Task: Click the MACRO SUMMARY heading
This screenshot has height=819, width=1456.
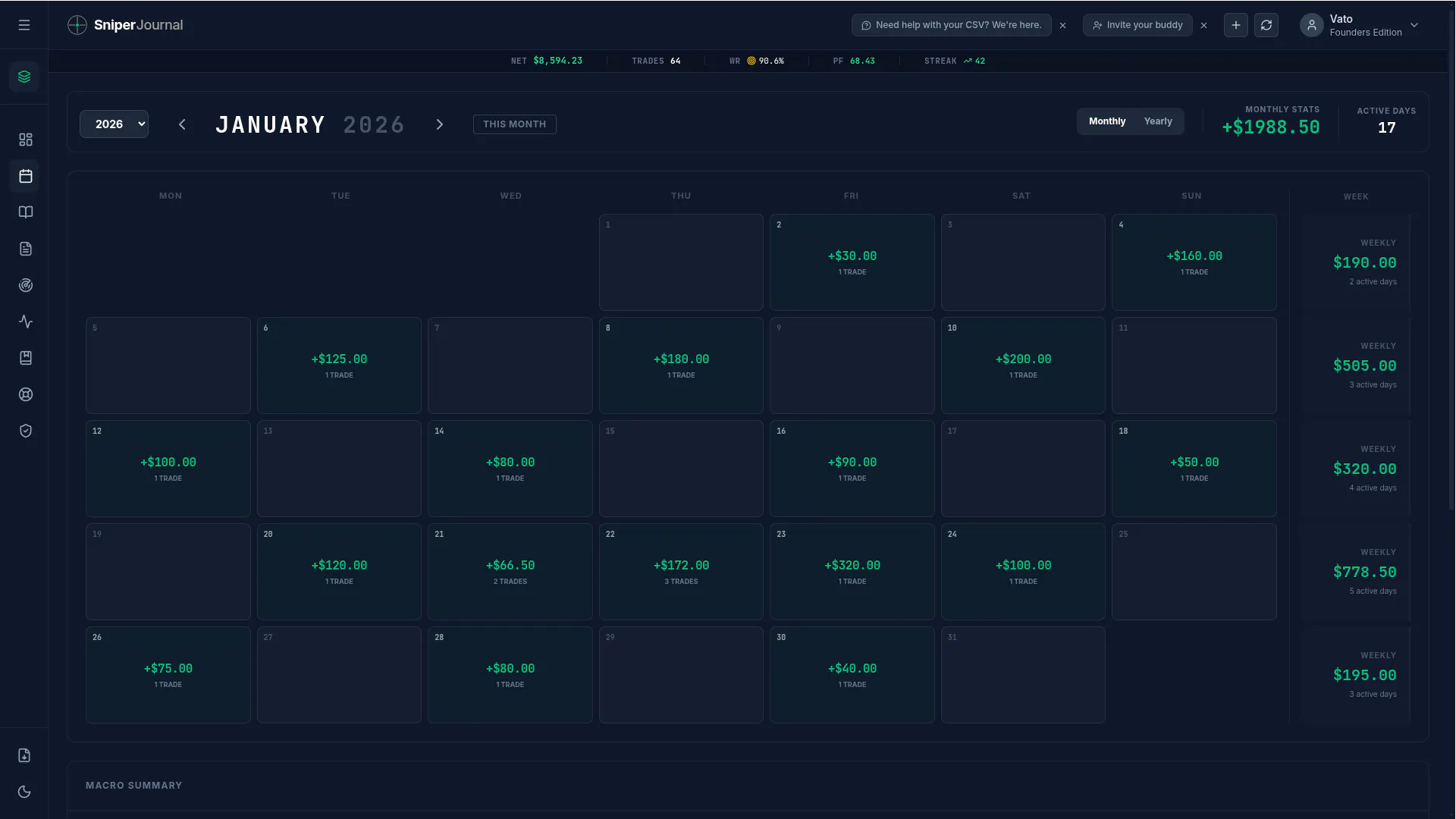Action: tap(133, 786)
